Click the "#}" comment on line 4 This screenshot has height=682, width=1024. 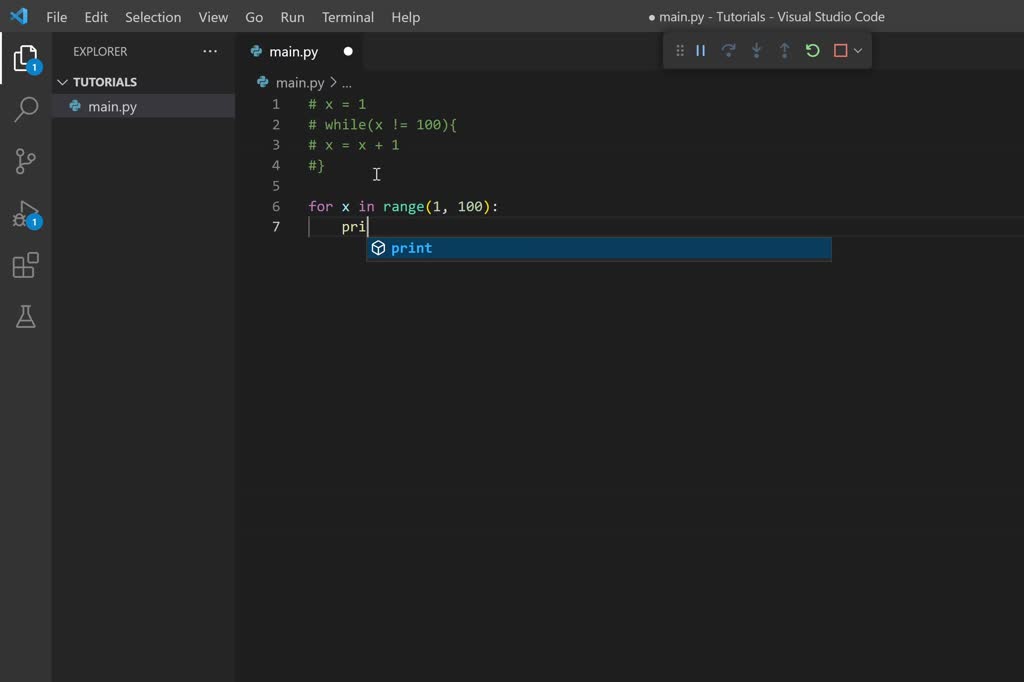tap(316, 165)
